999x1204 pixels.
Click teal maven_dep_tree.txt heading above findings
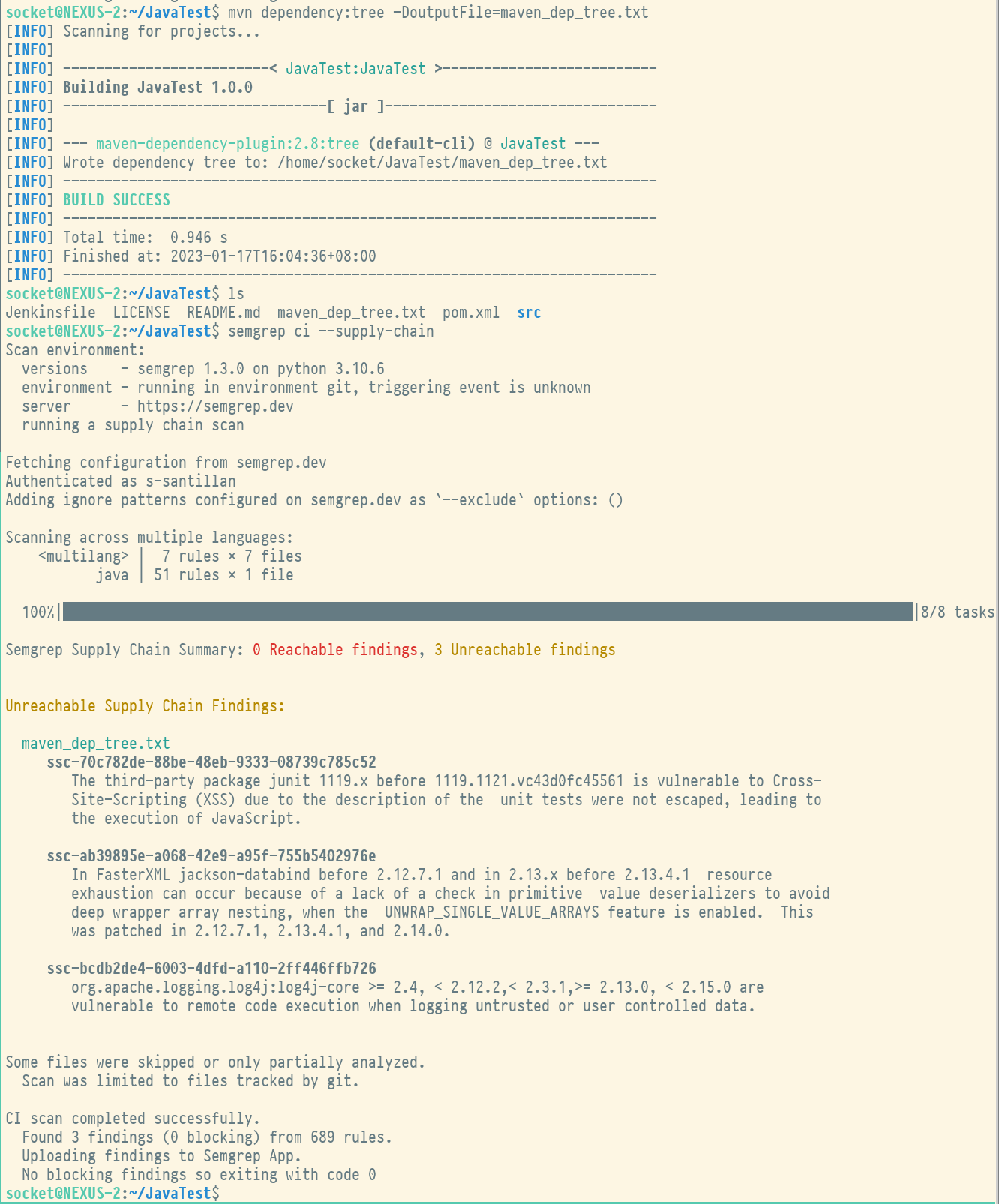click(x=95, y=744)
